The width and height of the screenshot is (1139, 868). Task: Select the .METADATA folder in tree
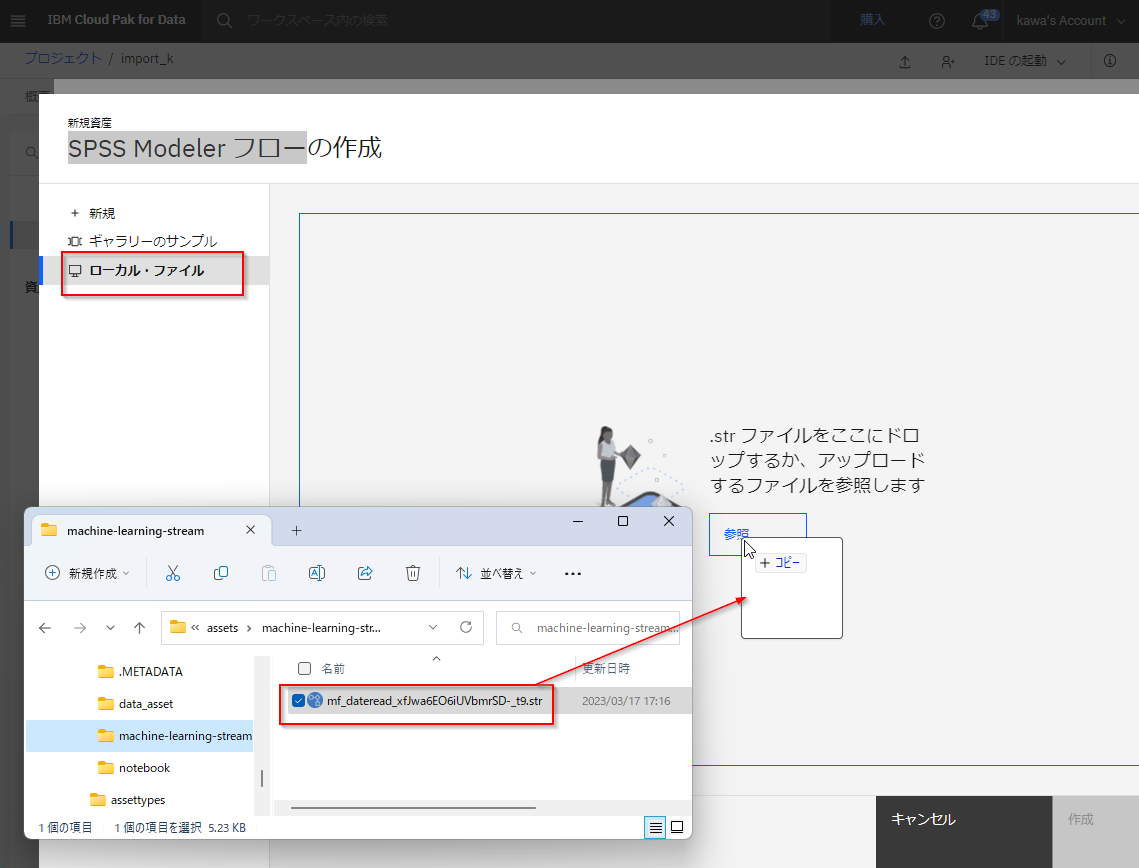click(x=140, y=672)
